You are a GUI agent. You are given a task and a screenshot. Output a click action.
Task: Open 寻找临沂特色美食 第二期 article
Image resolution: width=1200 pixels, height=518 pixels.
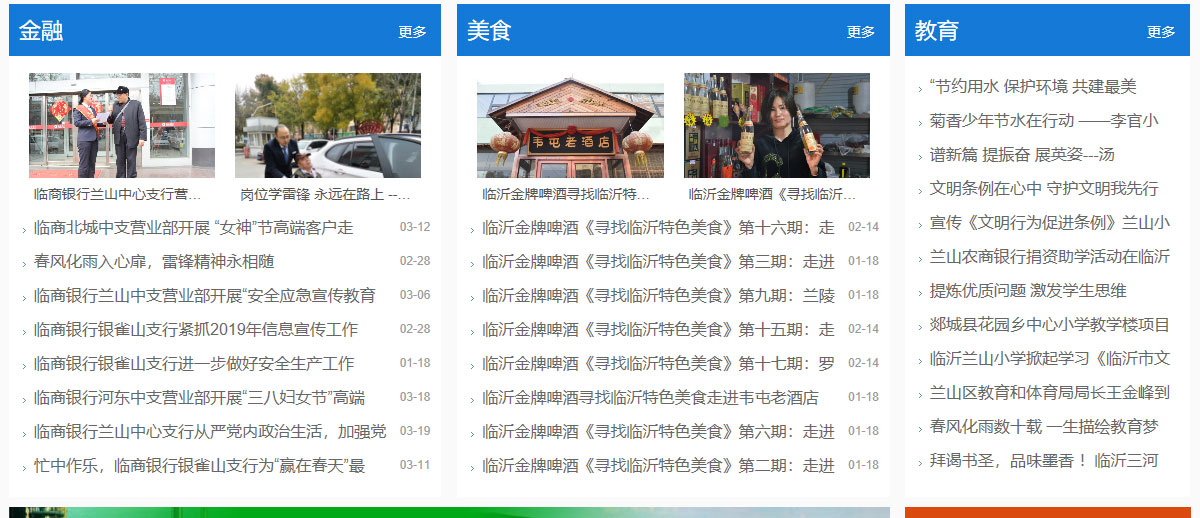(658, 466)
